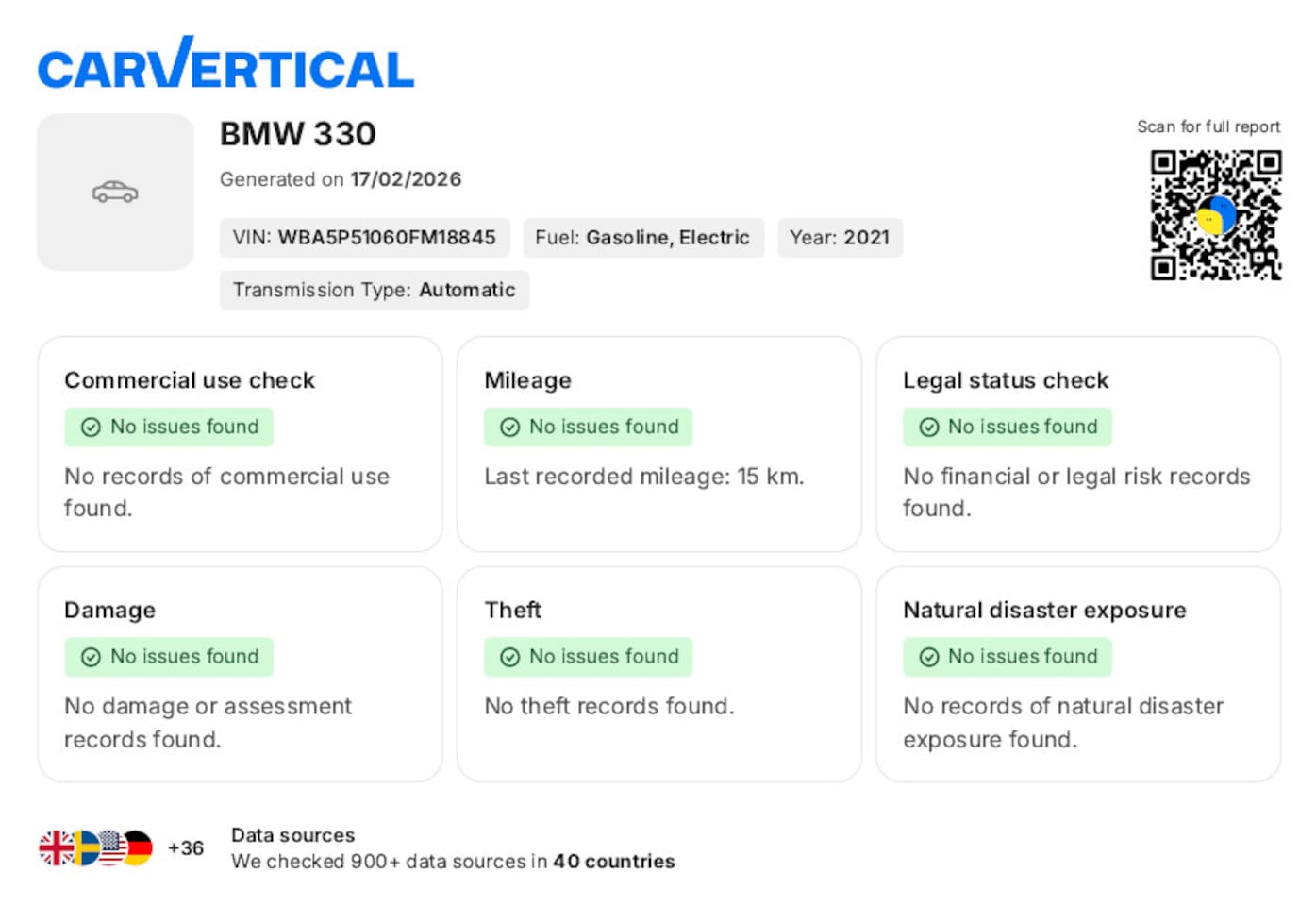The image size is (1316, 906).
Task: Click the USA flag icon
Action: [x=112, y=847]
